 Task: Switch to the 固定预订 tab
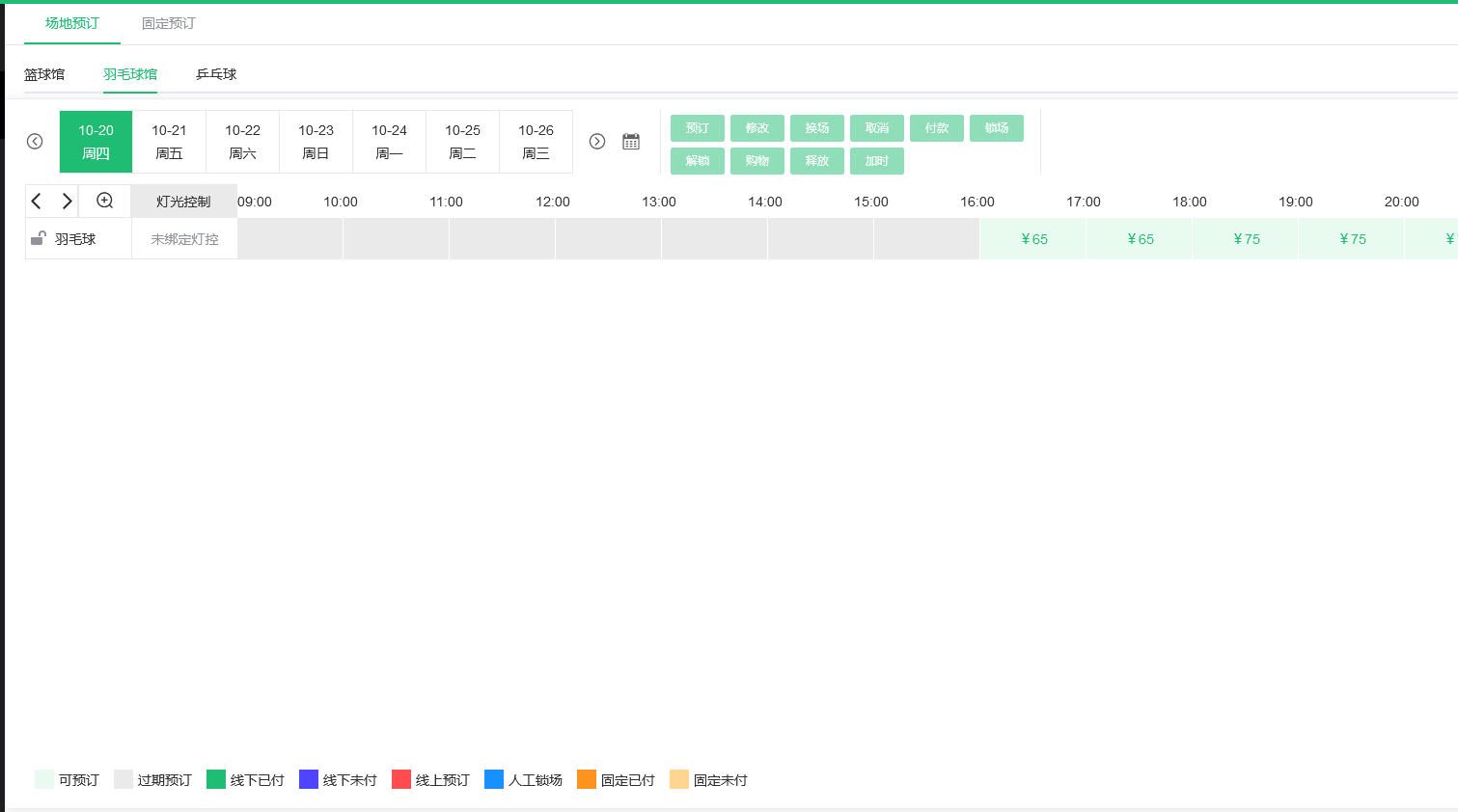[169, 23]
